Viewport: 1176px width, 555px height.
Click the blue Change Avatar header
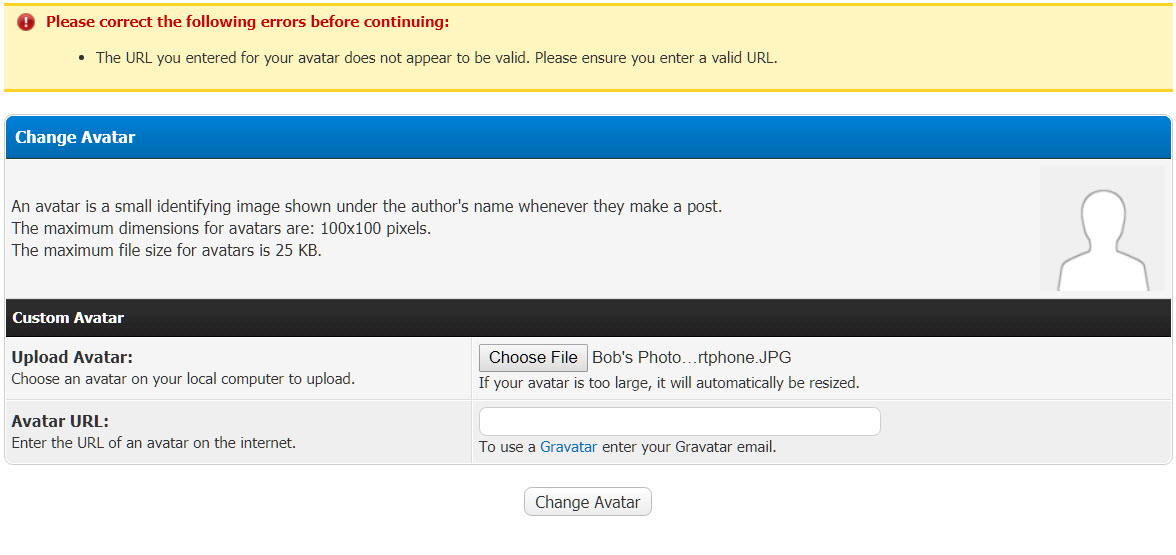[75, 138]
